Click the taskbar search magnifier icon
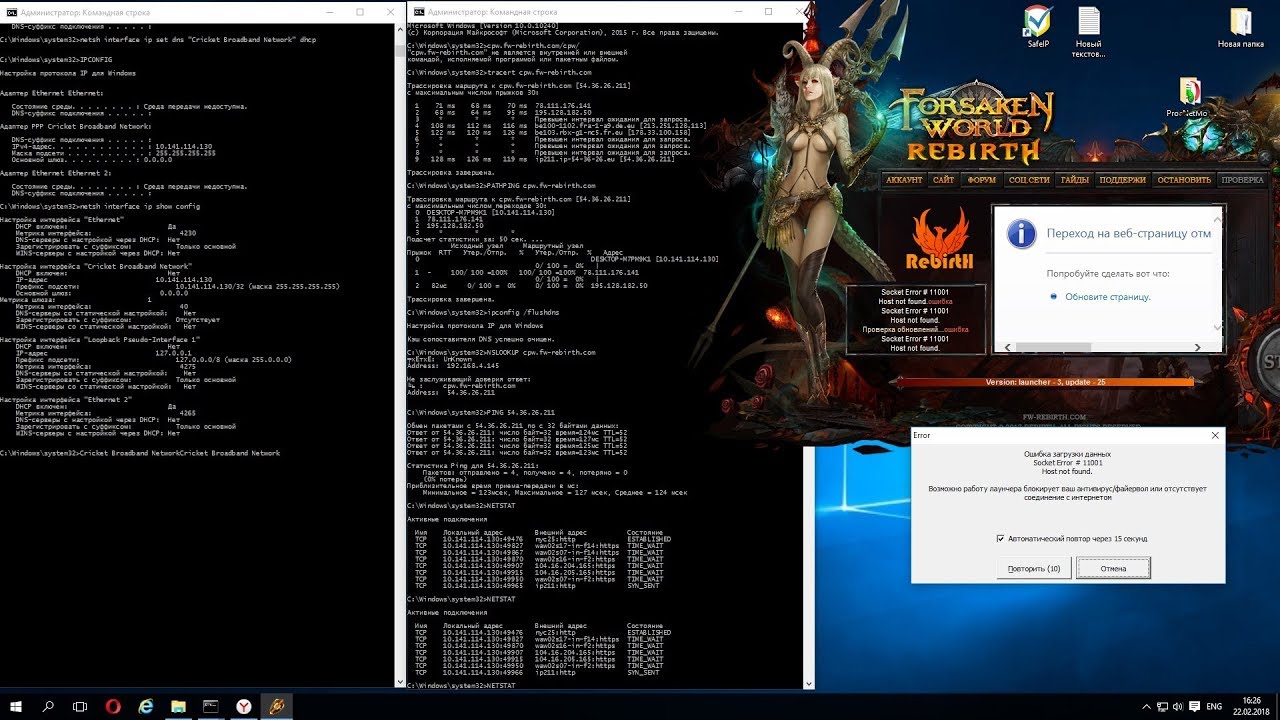The image size is (1280, 720). (49, 706)
